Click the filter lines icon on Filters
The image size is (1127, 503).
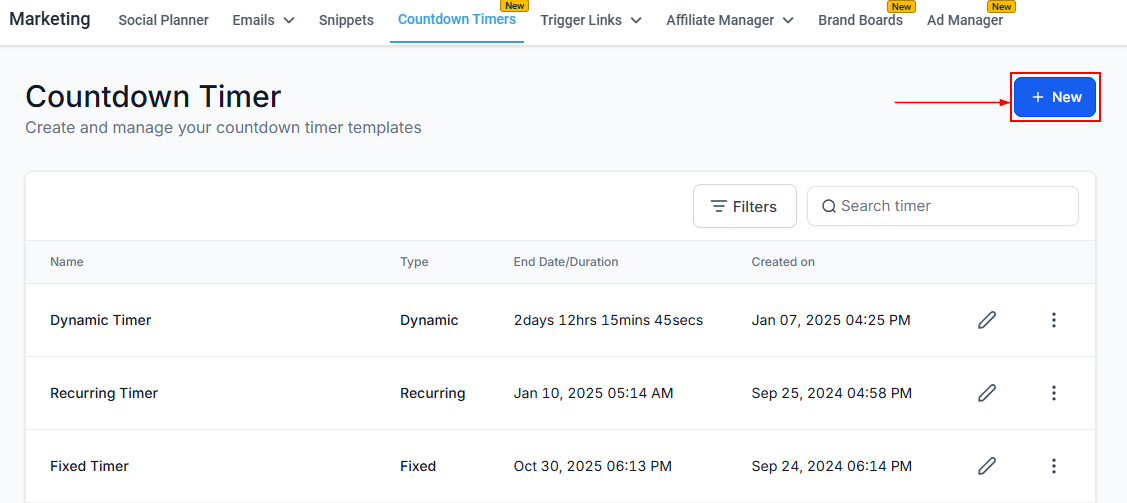click(x=718, y=206)
